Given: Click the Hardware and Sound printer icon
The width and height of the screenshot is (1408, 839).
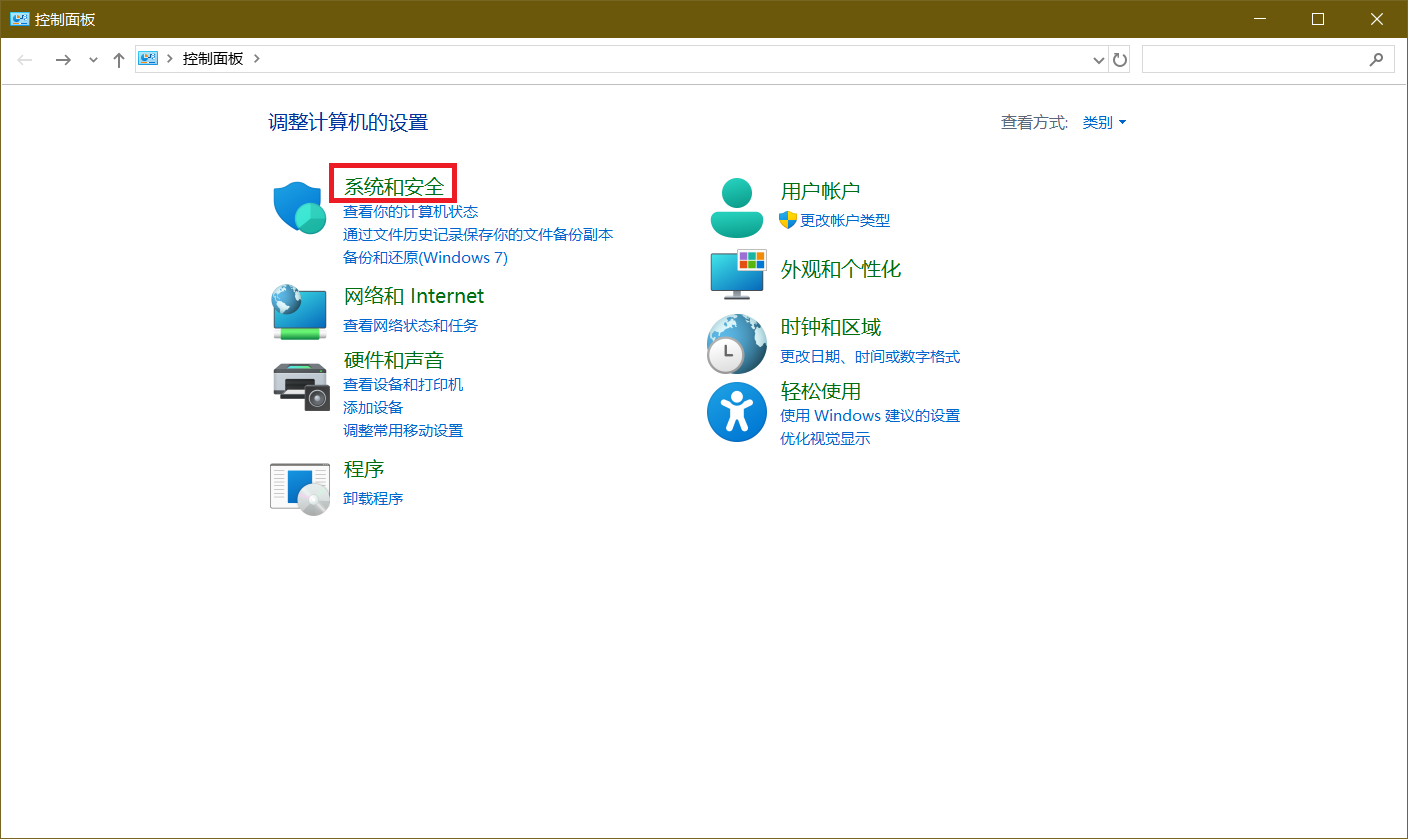Looking at the screenshot, I should (300, 386).
